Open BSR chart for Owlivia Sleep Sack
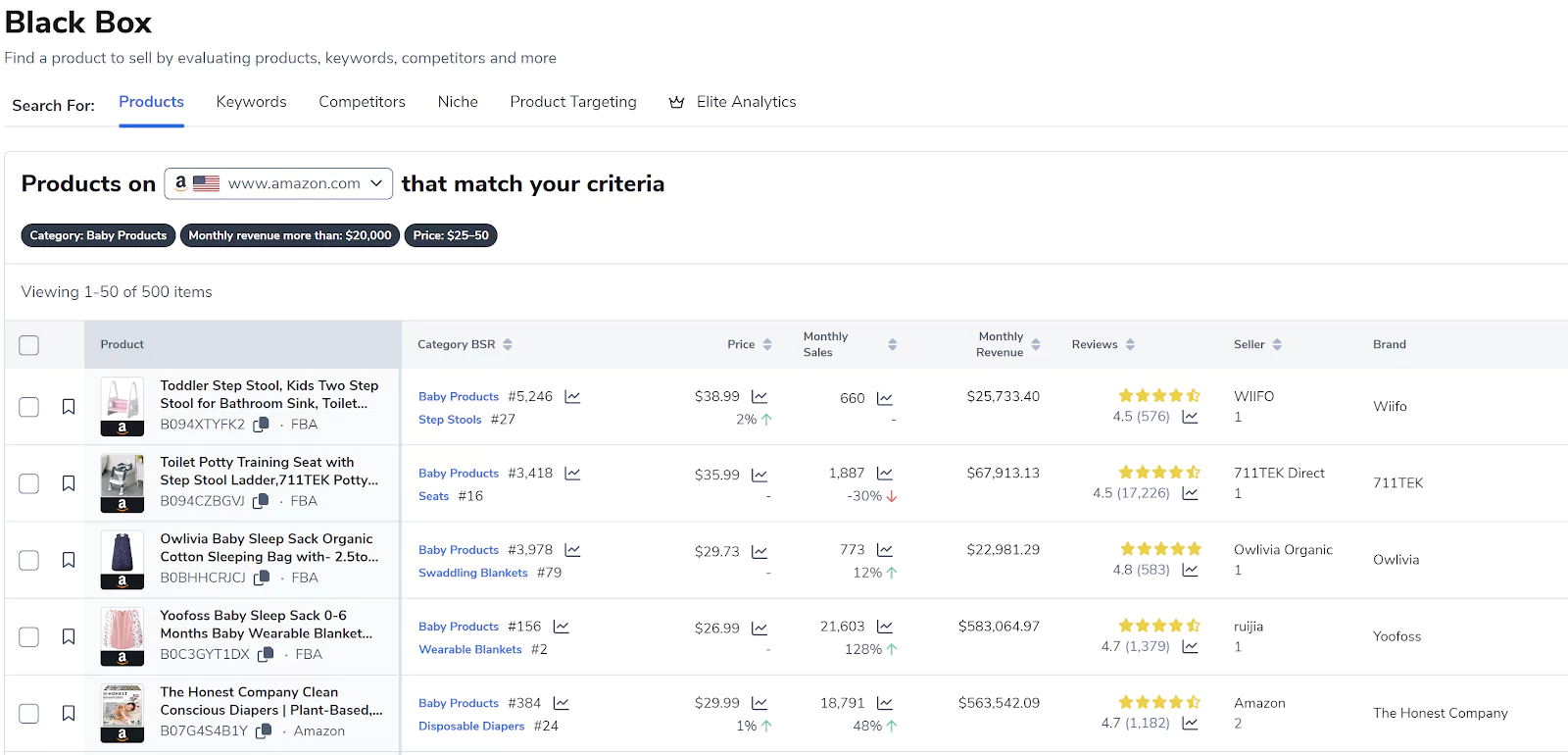The image size is (1568, 755). tap(572, 550)
